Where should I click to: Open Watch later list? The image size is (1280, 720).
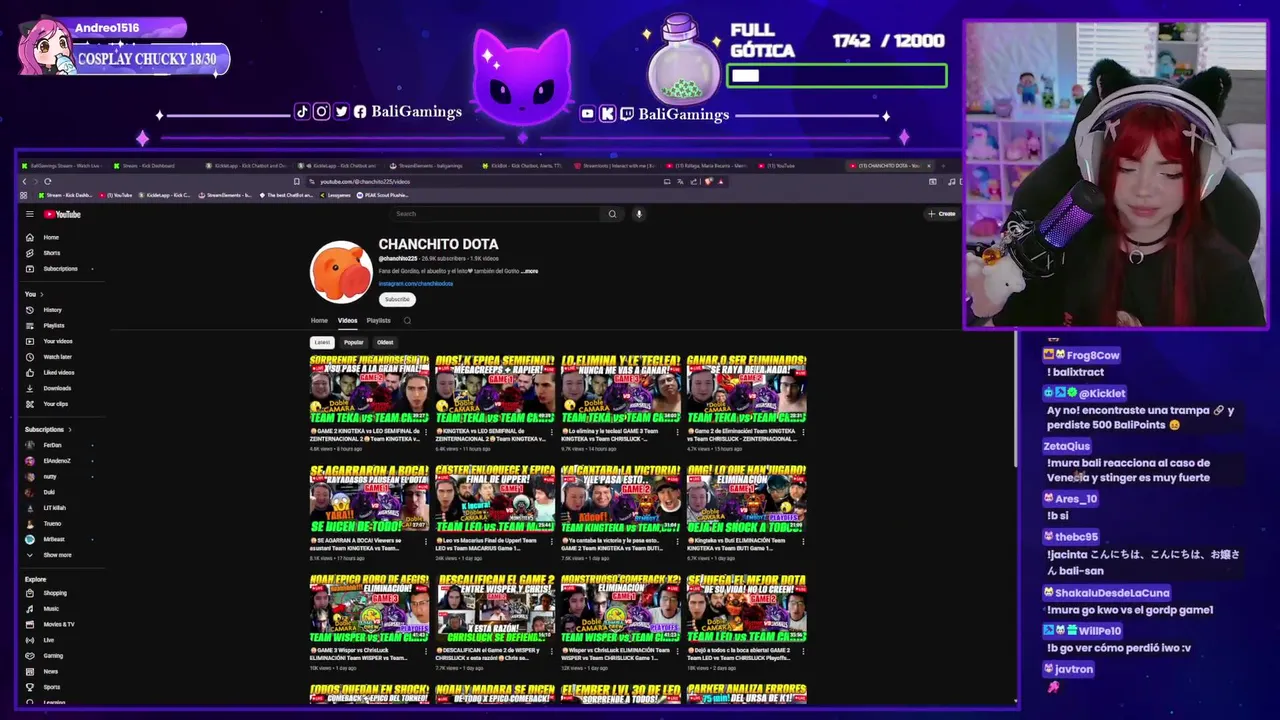pos(57,357)
